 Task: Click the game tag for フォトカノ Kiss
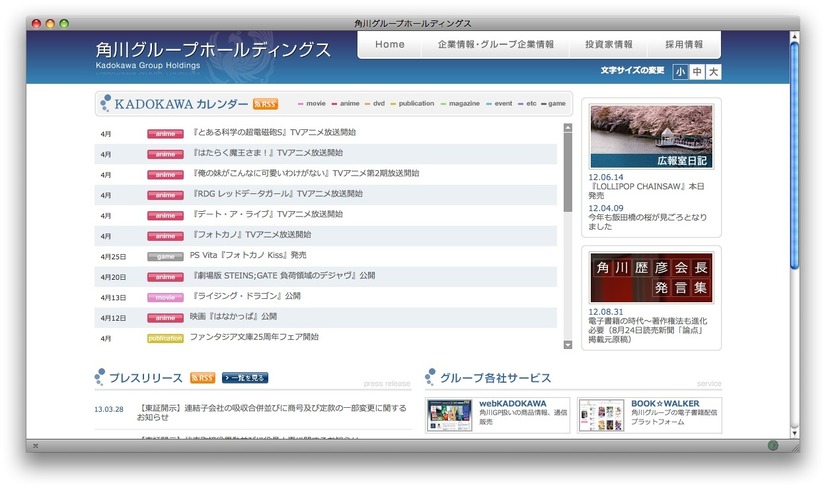coord(165,257)
